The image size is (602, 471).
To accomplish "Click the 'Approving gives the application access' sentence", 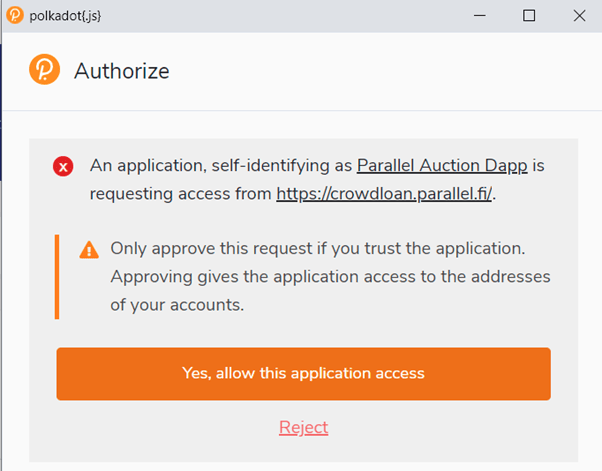I will point(330,276).
